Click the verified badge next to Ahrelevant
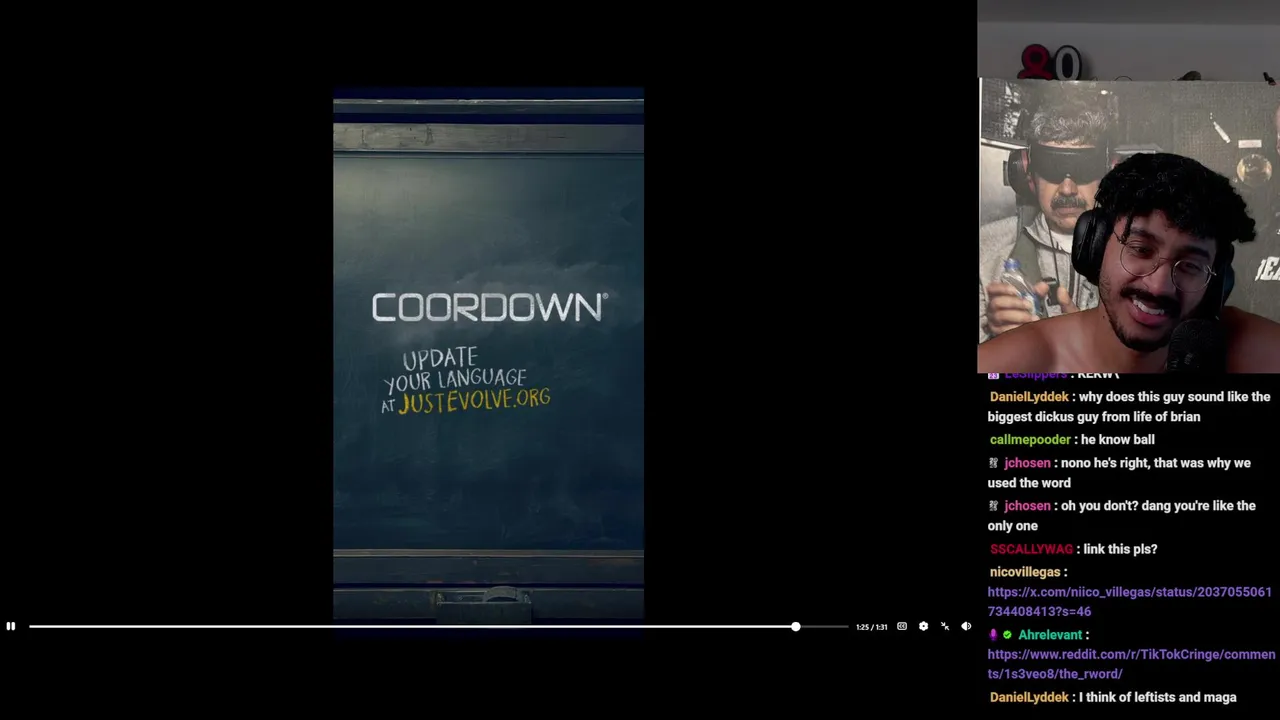Viewport: 1280px width, 720px height. 1007,635
